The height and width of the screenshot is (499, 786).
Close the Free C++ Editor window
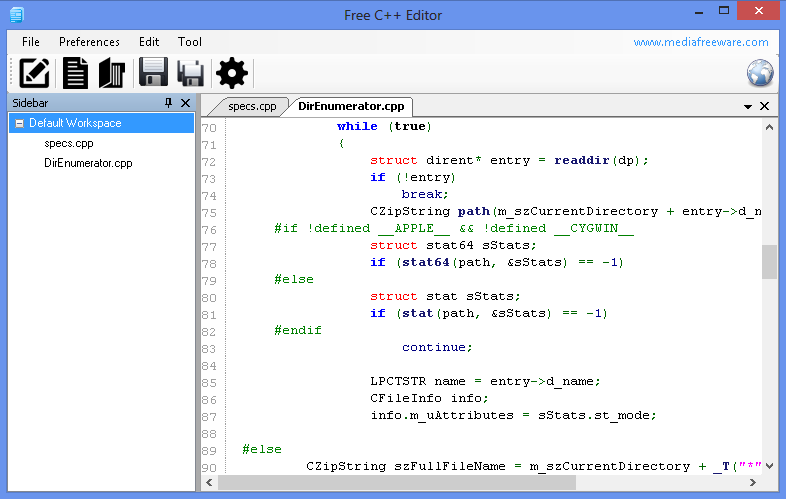point(758,11)
